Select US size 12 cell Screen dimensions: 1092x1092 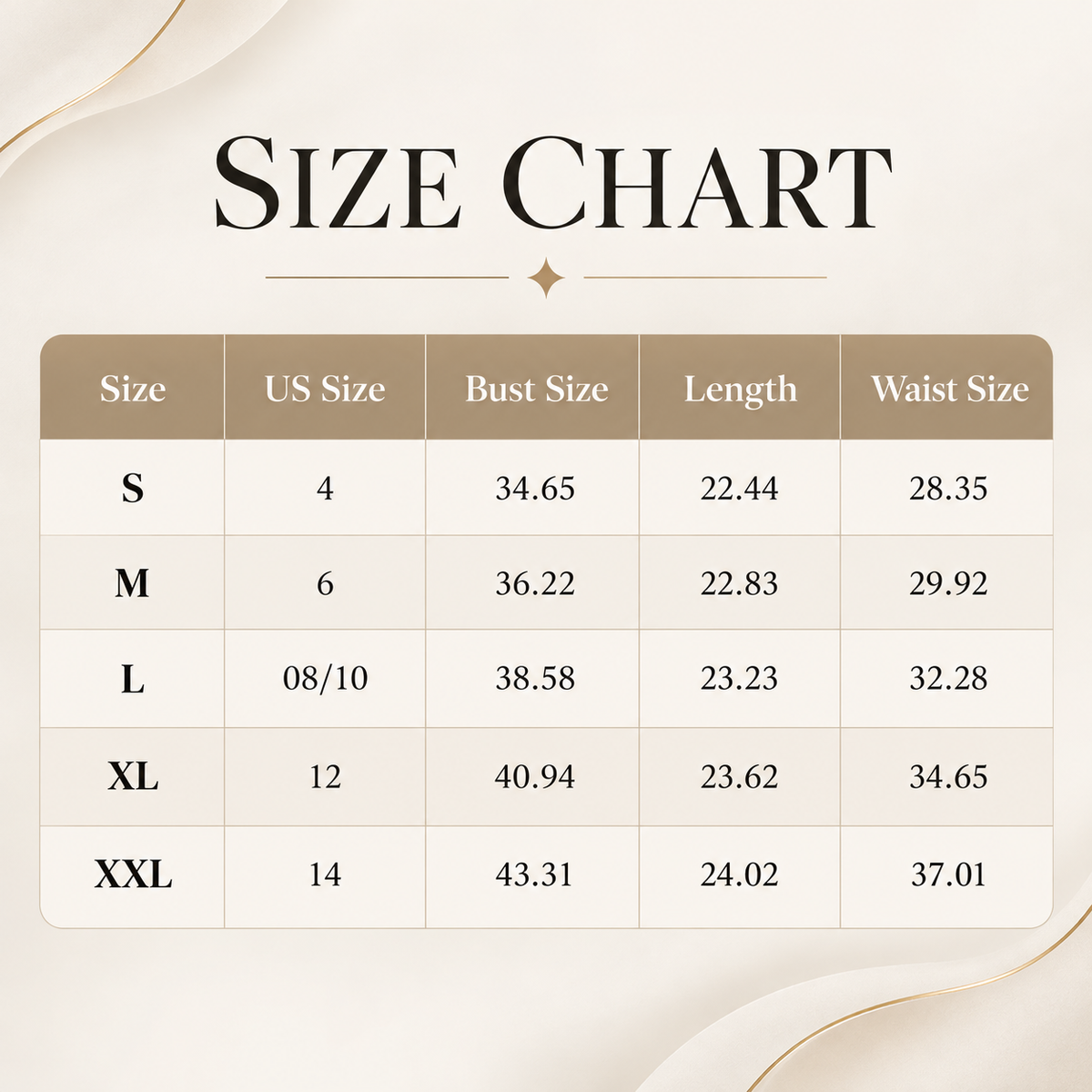(325, 776)
